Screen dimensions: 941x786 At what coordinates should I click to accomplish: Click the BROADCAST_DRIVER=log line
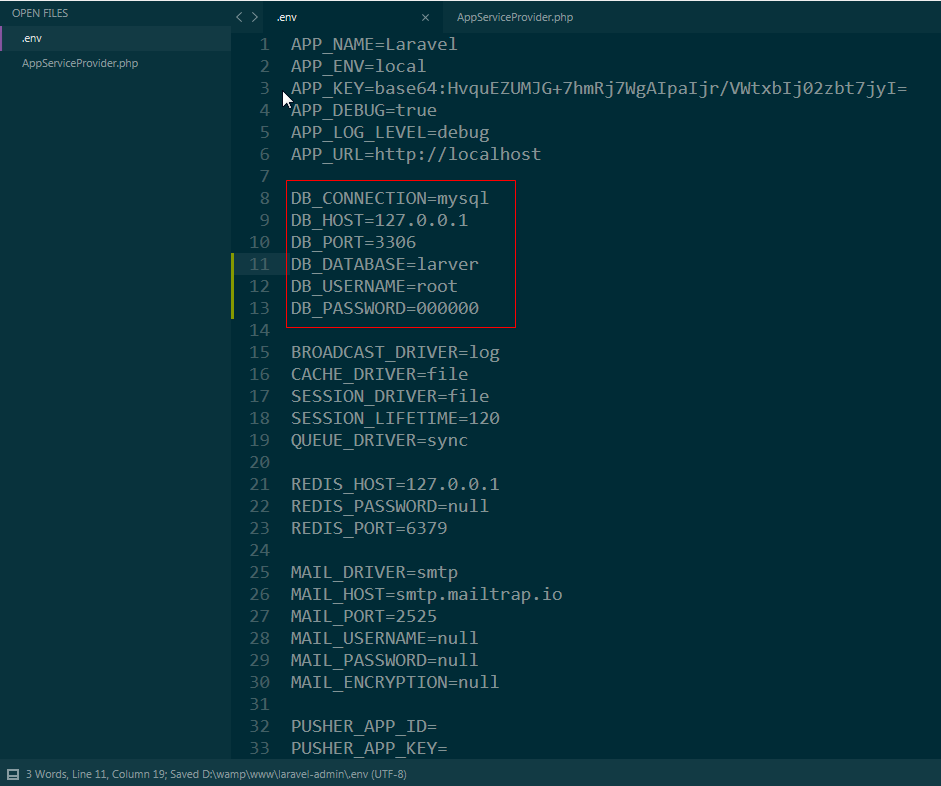coord(395,352)
